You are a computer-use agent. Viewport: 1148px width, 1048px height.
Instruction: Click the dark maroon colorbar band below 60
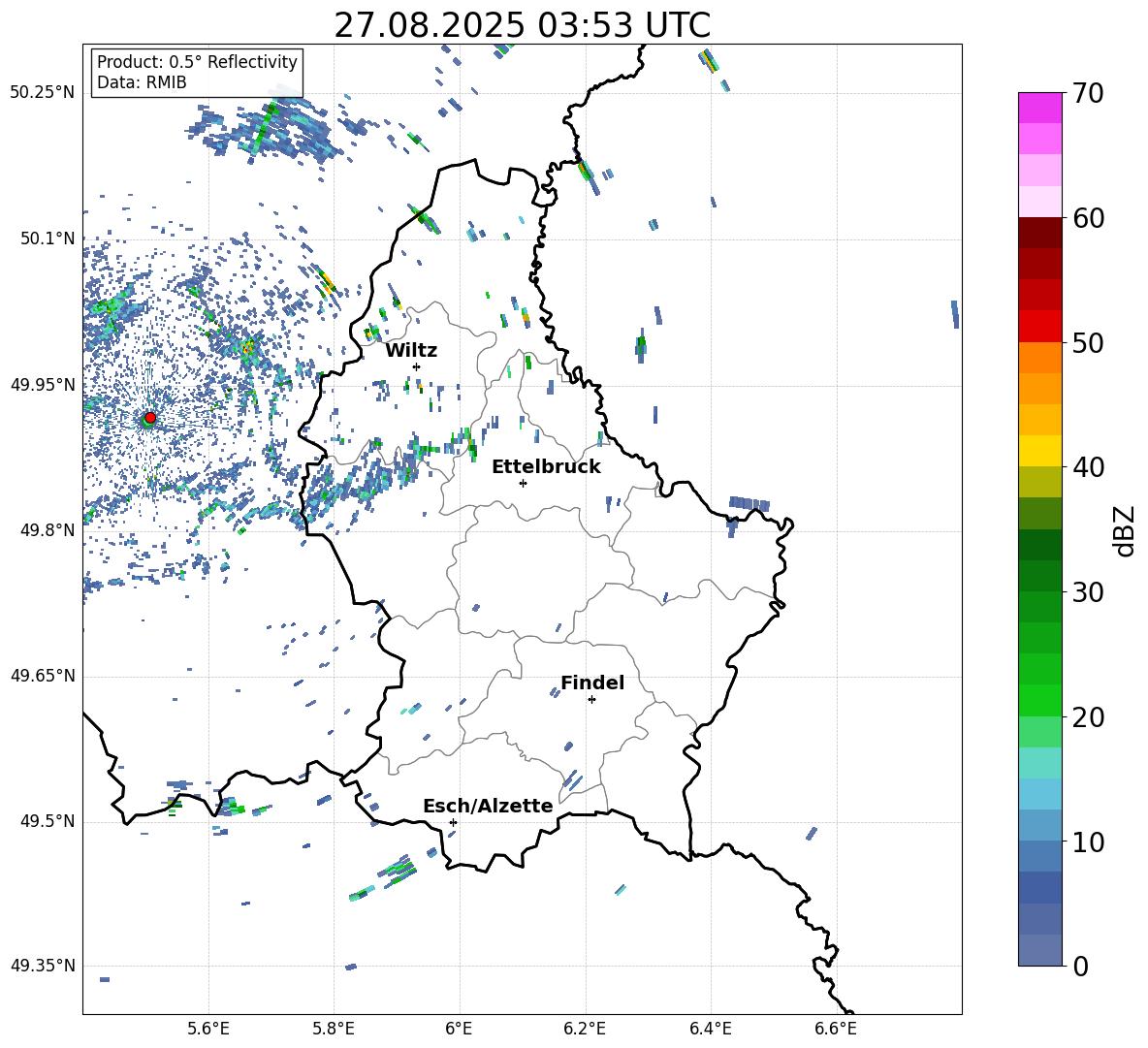point(1039,233)
